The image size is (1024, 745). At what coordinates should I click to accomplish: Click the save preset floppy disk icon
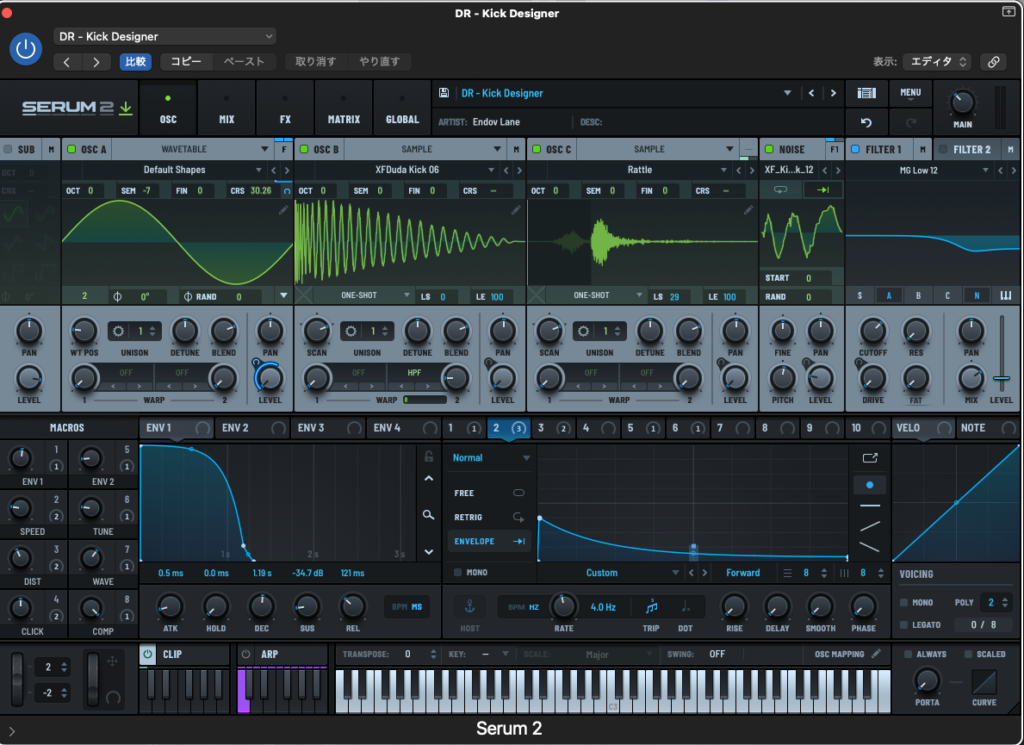pos(443,93)
